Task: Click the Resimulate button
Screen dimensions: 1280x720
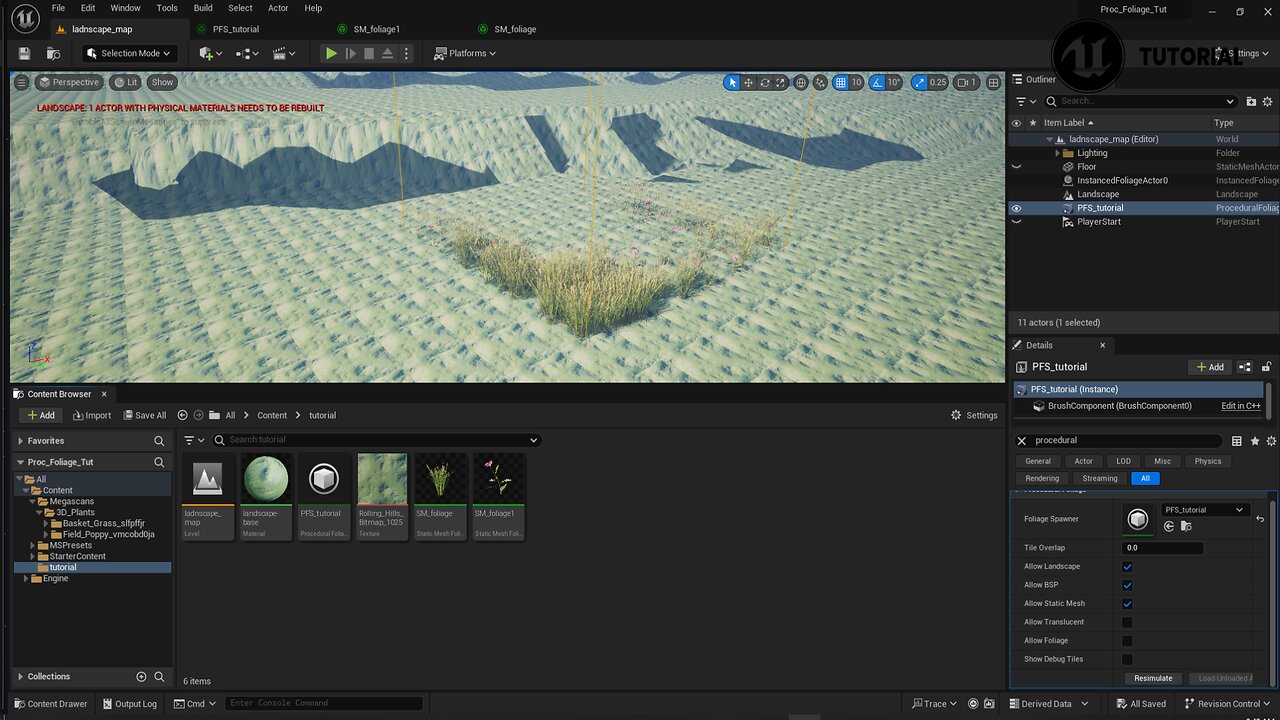Action: point(1153,678)
